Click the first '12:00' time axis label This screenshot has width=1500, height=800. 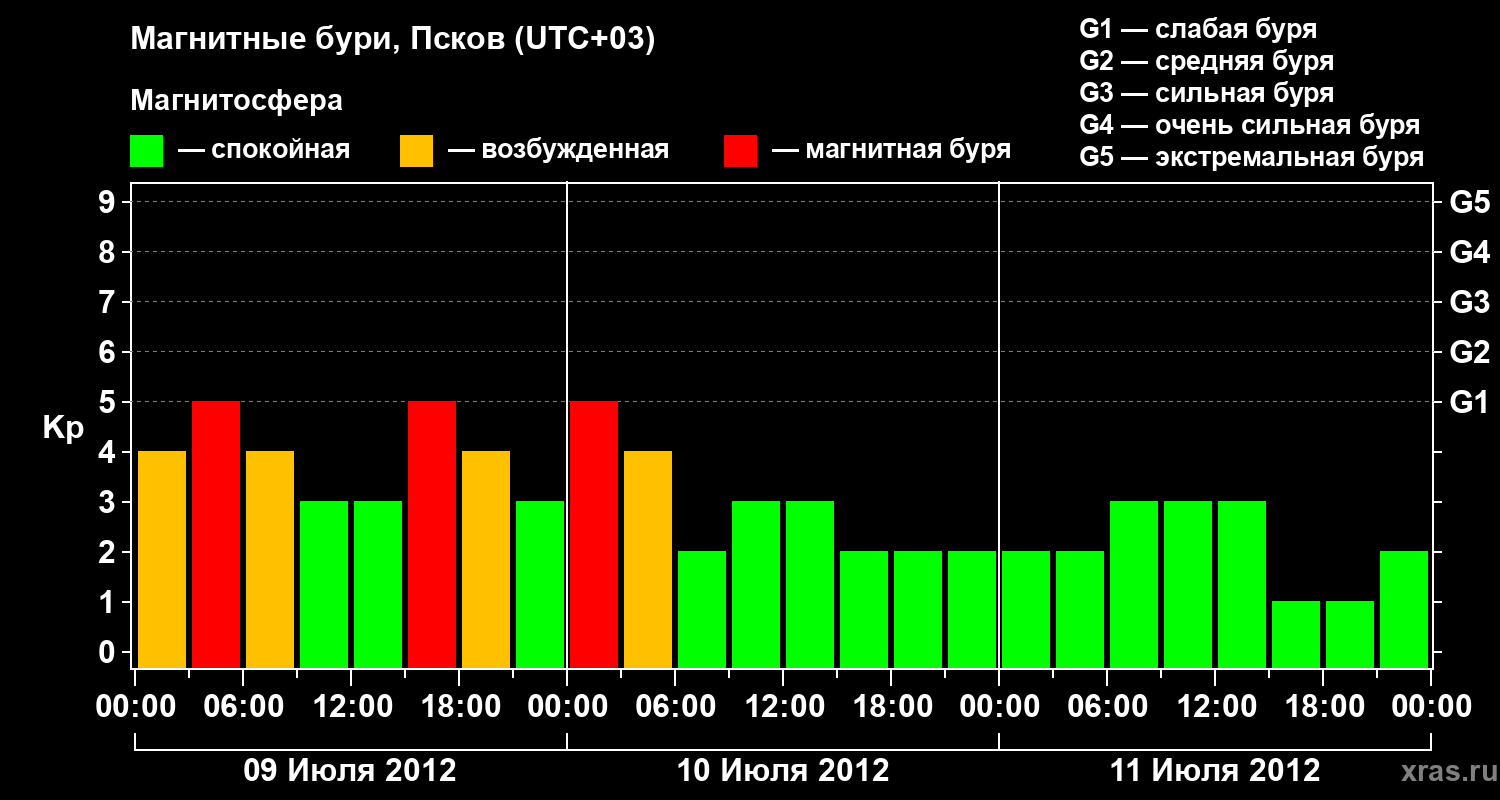(351, 707)
